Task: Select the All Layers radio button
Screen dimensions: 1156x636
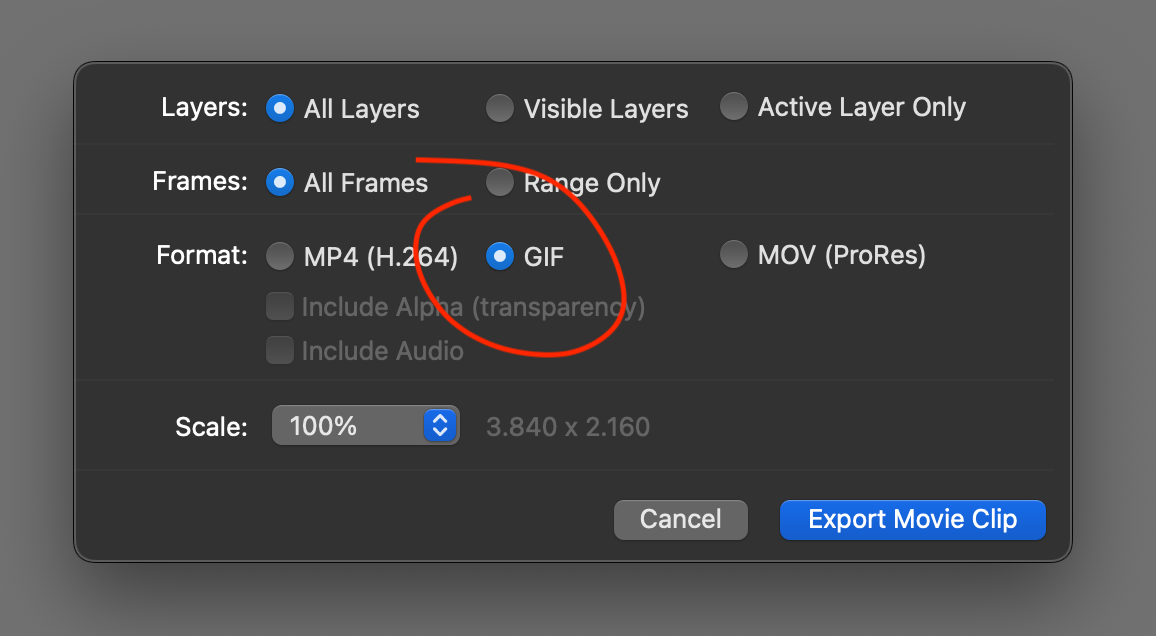Action: [x=279, y=108]
